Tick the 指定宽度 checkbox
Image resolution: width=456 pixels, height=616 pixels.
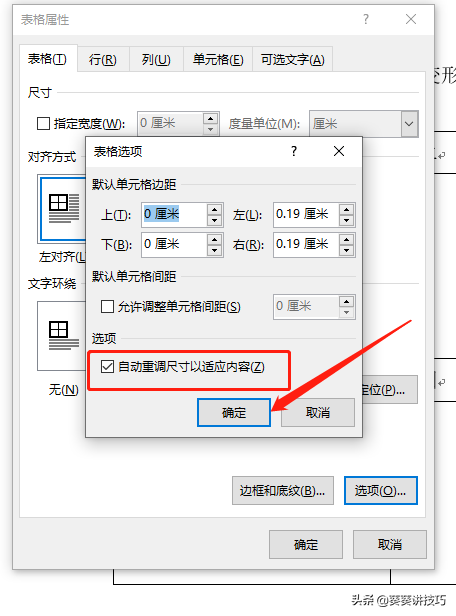(x=43, y=124)
